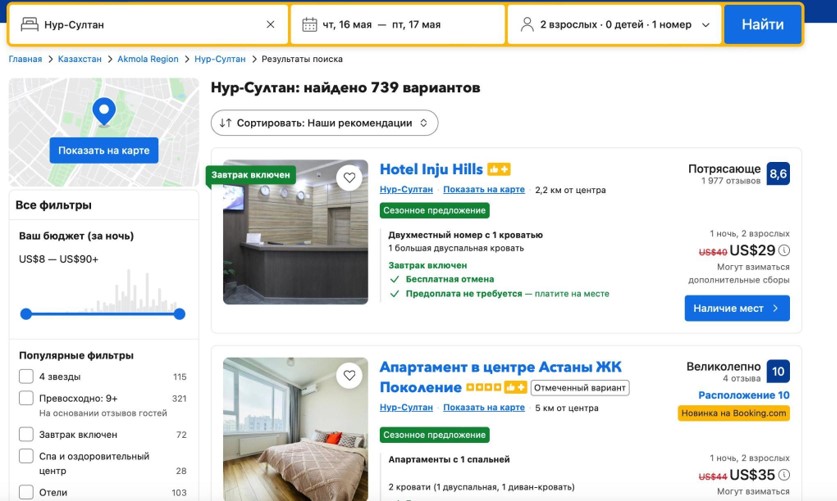Click the guests person icon

pos(526,25)
